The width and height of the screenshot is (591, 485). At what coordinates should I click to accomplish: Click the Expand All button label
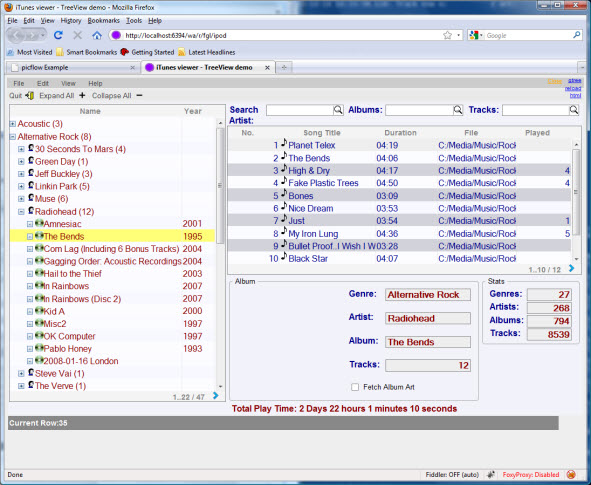coord(57,96)
